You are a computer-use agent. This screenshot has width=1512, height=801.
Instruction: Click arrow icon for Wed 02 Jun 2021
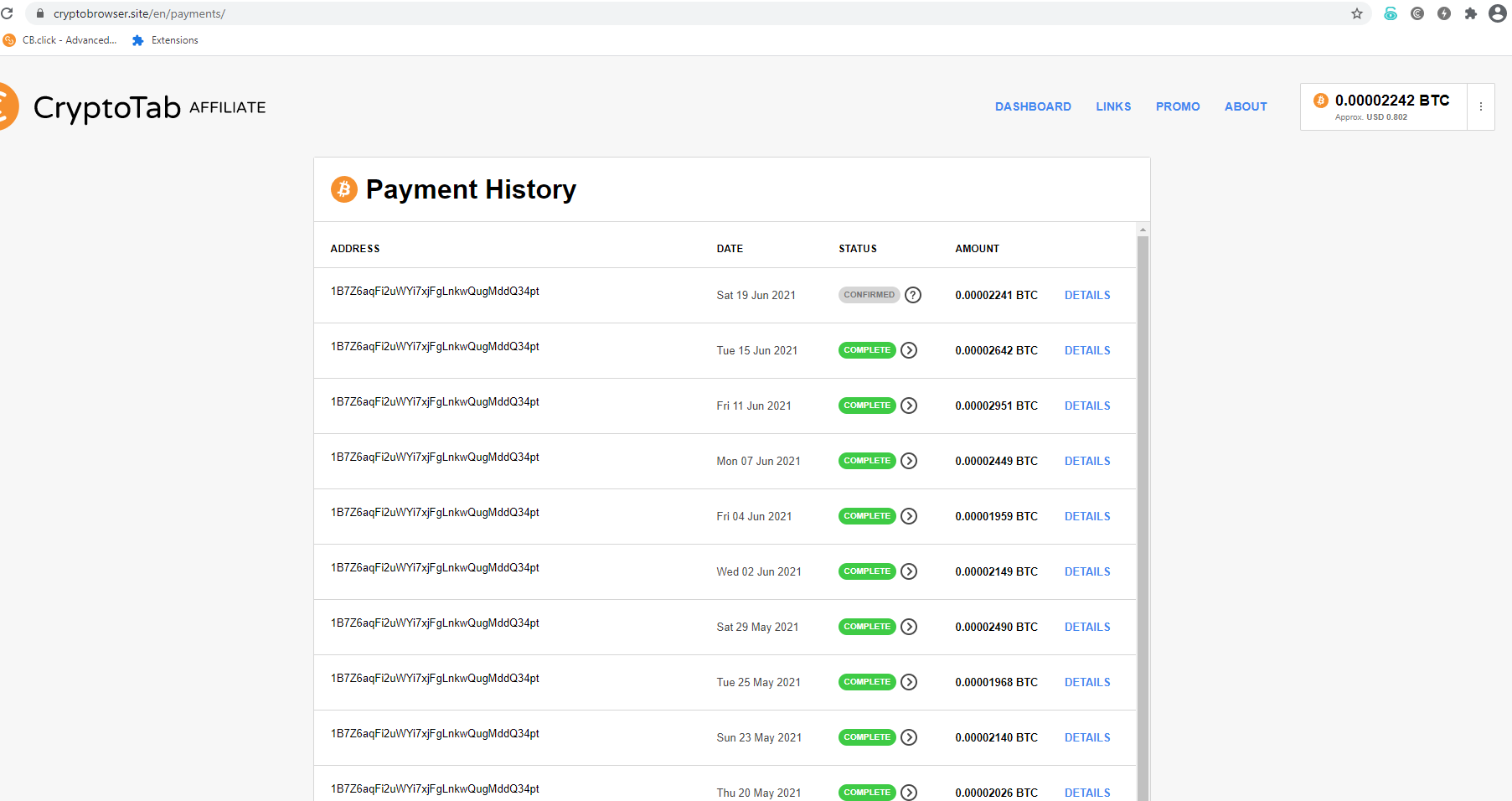(909, 571)
